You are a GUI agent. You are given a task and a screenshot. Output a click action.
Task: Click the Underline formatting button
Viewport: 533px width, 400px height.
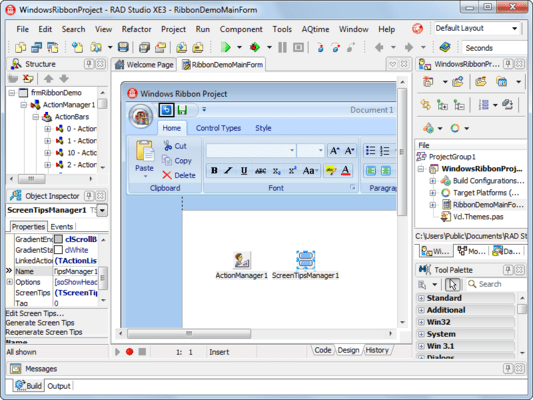click(x=244, y=170)
